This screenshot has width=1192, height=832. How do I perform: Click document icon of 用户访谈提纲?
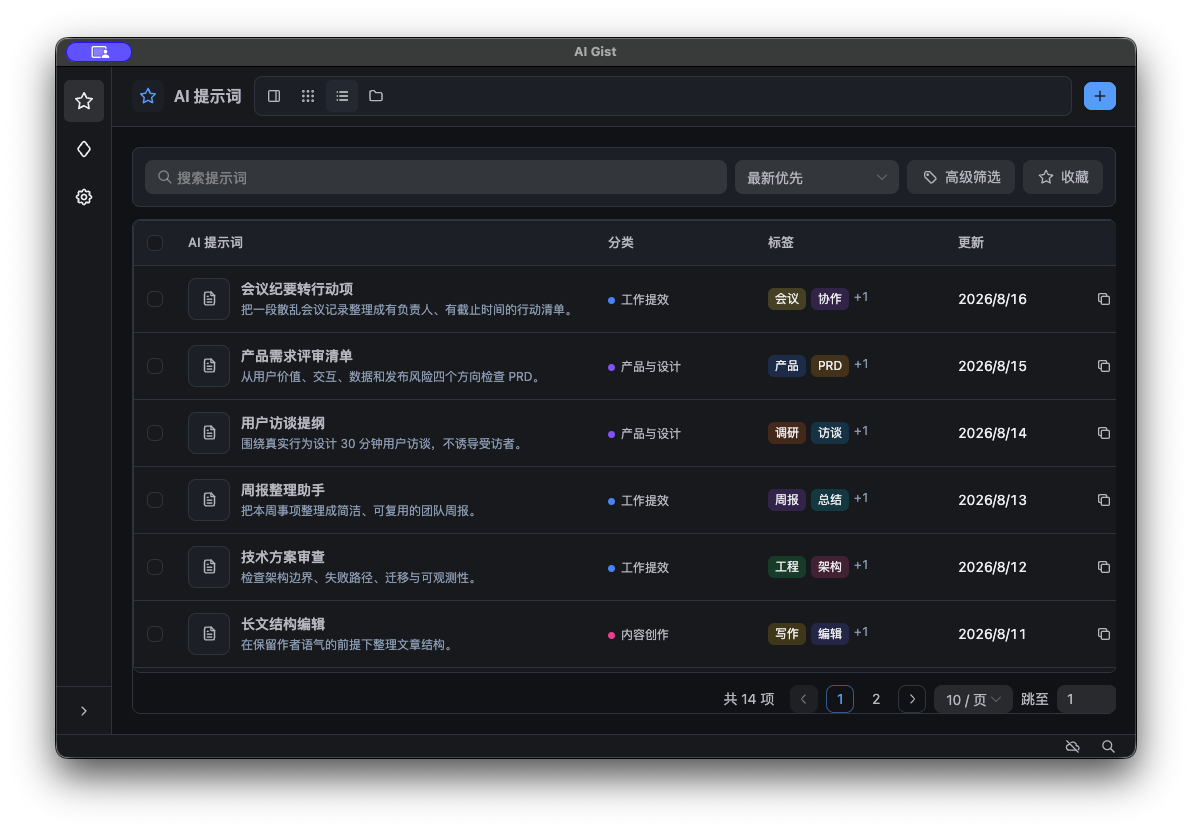pyautogui.click(x=209, y=433)
